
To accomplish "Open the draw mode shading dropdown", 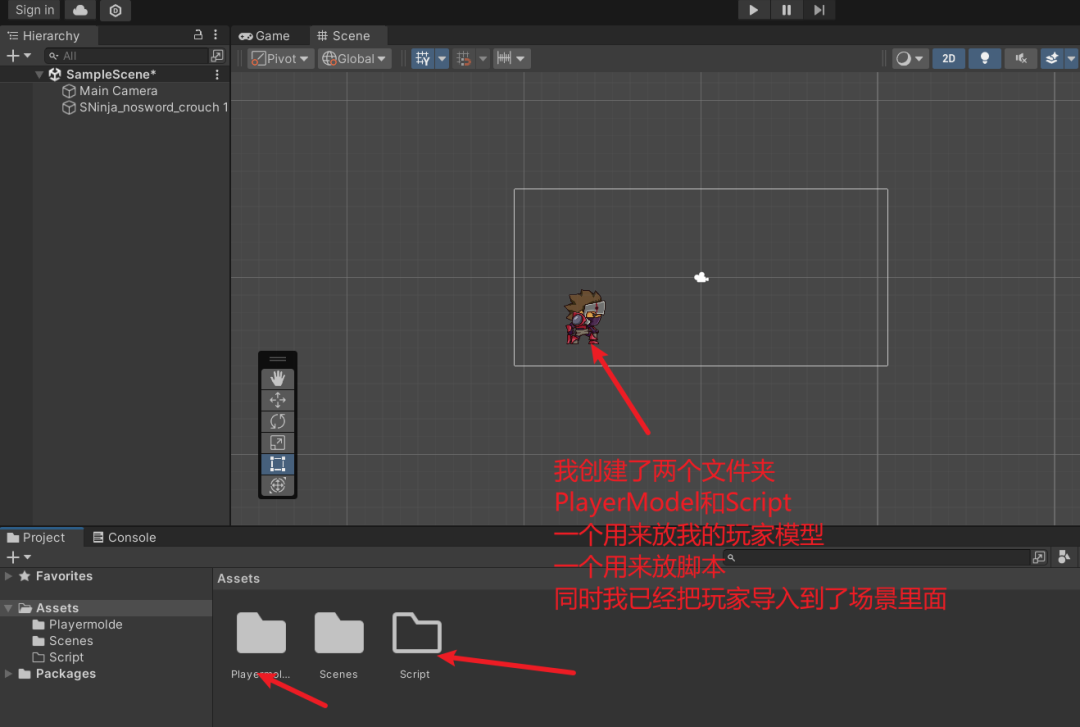I will (909, 59).
